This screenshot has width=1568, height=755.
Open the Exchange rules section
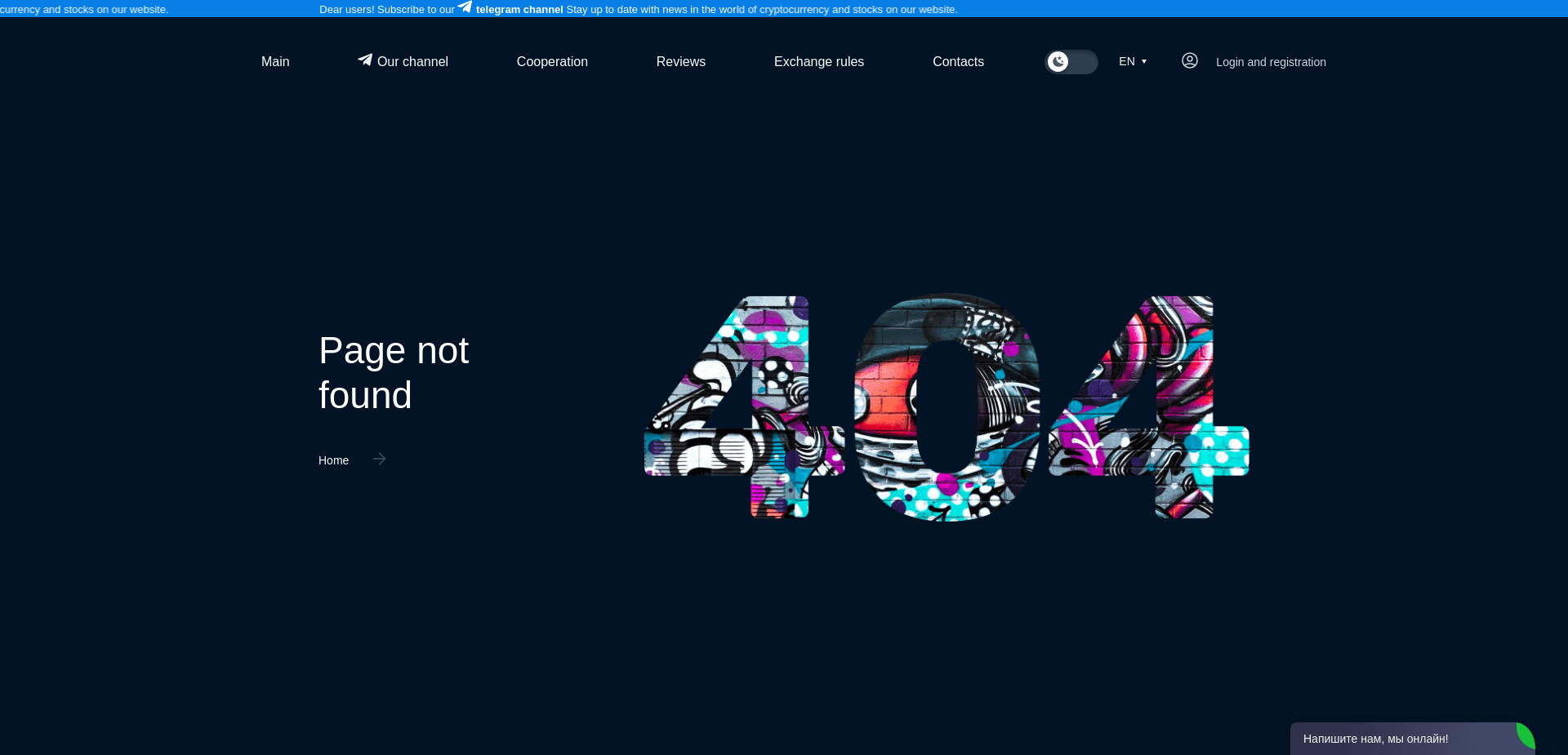tap(818, 61)
